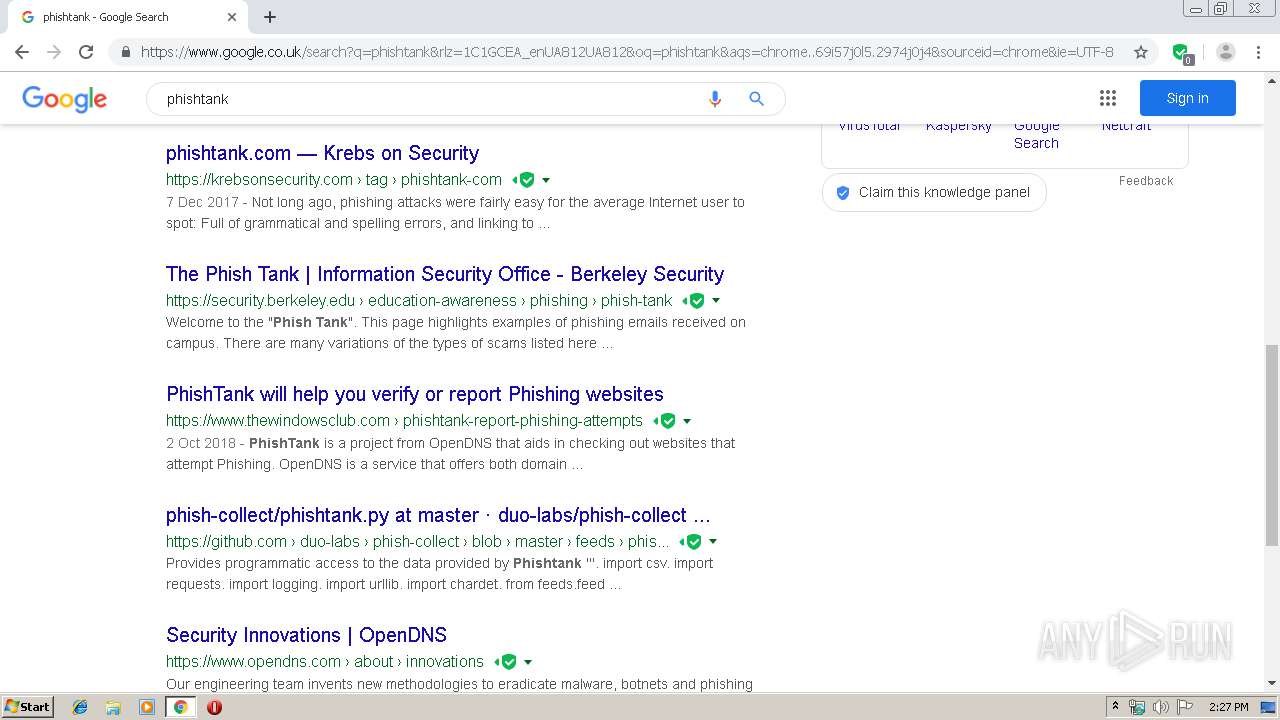The image size is (1280, 720).
Task: Close the phishtank Google Search tab
Action: (x=232, y=17)
